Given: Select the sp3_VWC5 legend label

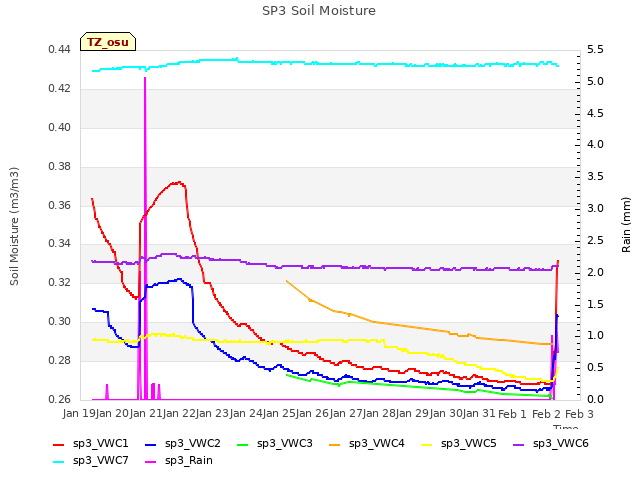Looking at the screenshot, I should (x=469, y=443).
